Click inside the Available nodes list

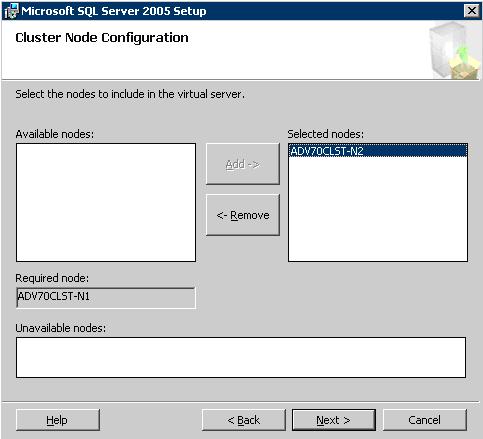(x=106, y=202)
